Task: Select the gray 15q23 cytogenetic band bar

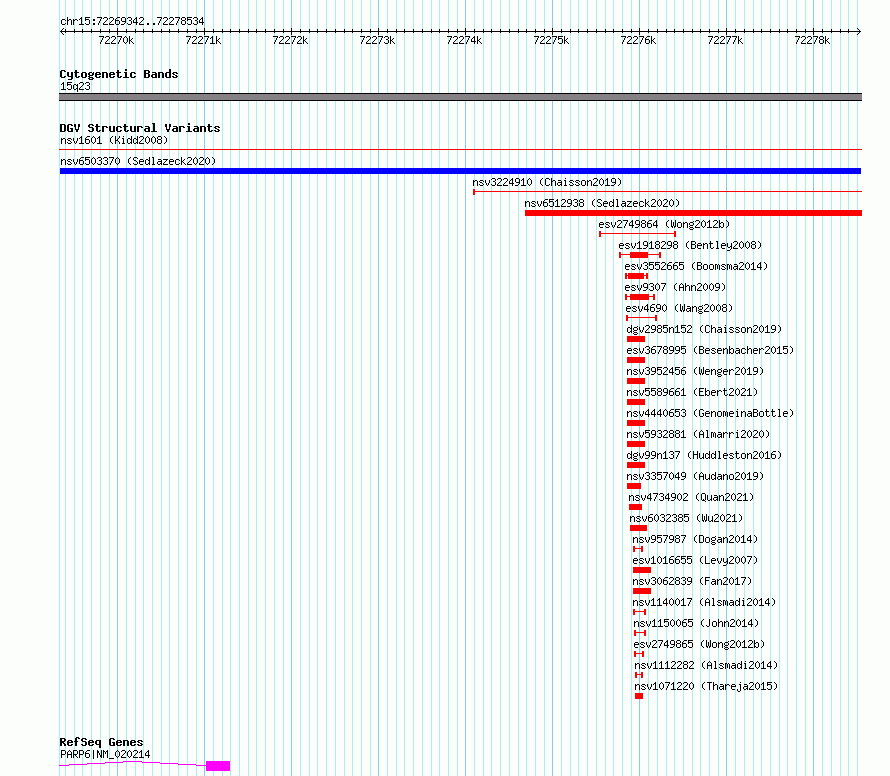Action: [x=460, y=97]
